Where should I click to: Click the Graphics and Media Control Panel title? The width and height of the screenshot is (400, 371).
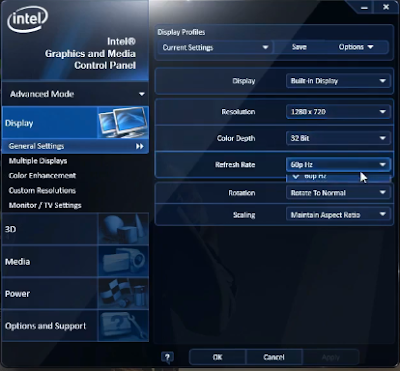[x=90, y=53]
